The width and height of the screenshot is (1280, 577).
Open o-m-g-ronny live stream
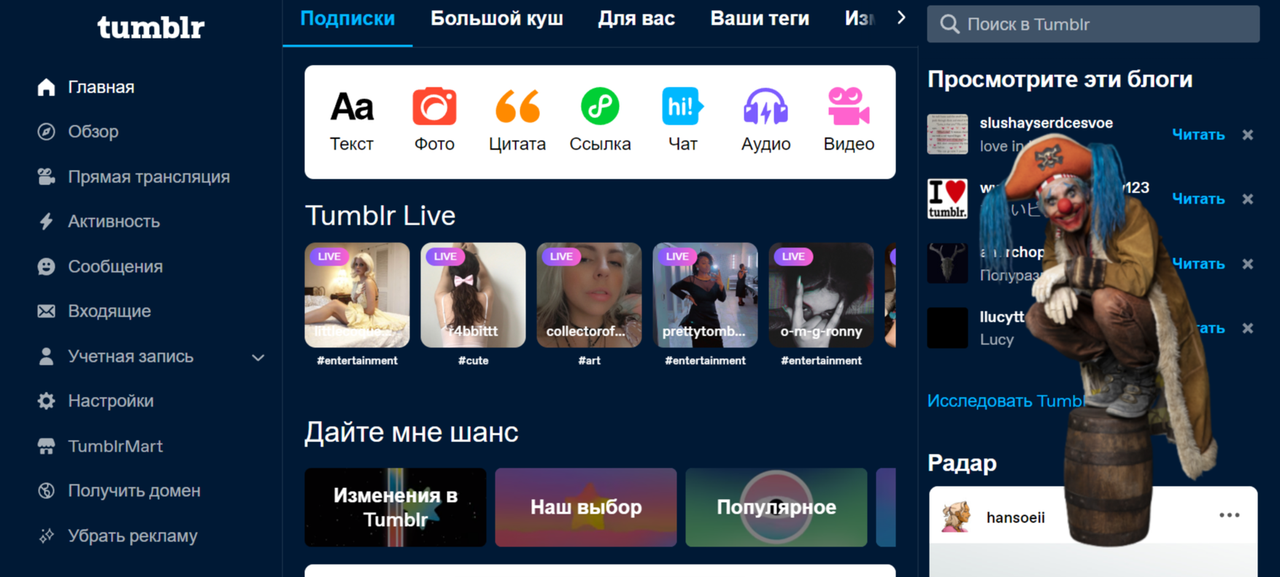tap(821, 295)
